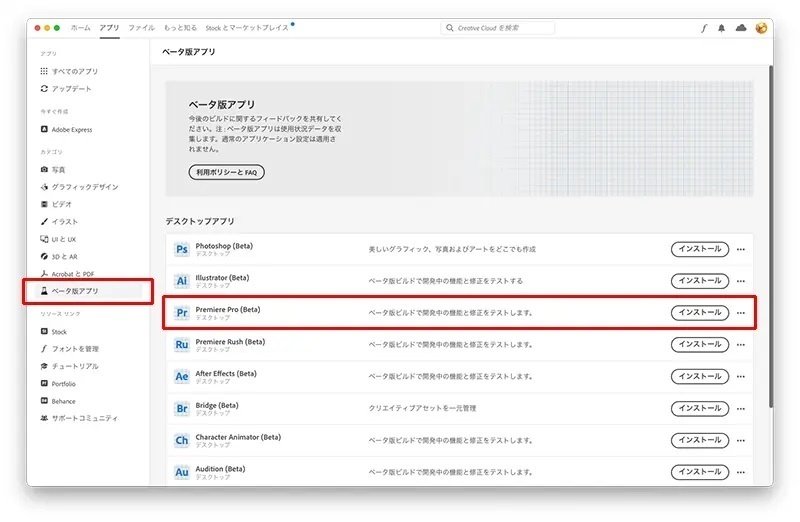The width and height of the screenshot is (800, 522).
Task: Install Character Animator (Beta)
Action: coord(699,440)
